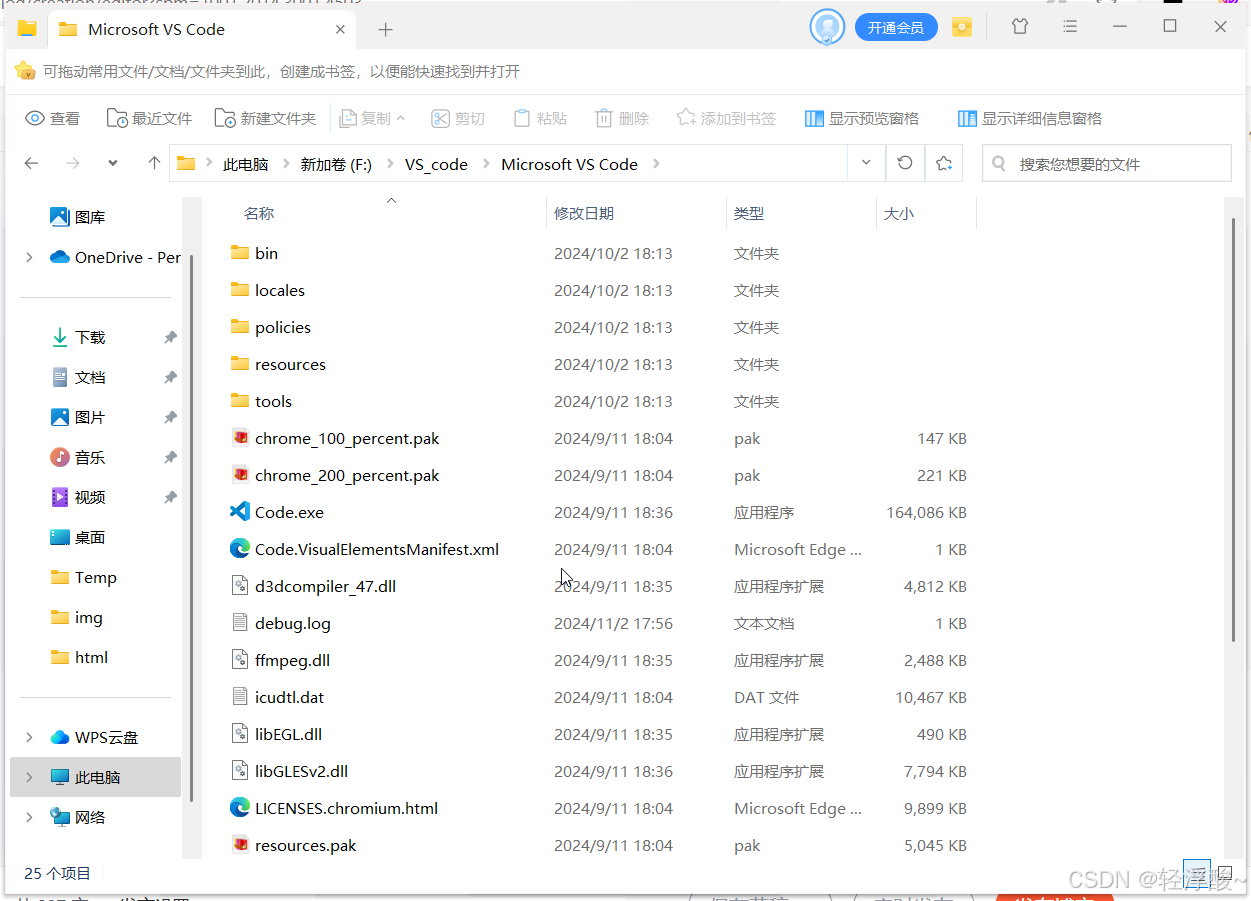Select the tools folder icon
Viewport: 1251px width, 901px height.
point(240,401)
